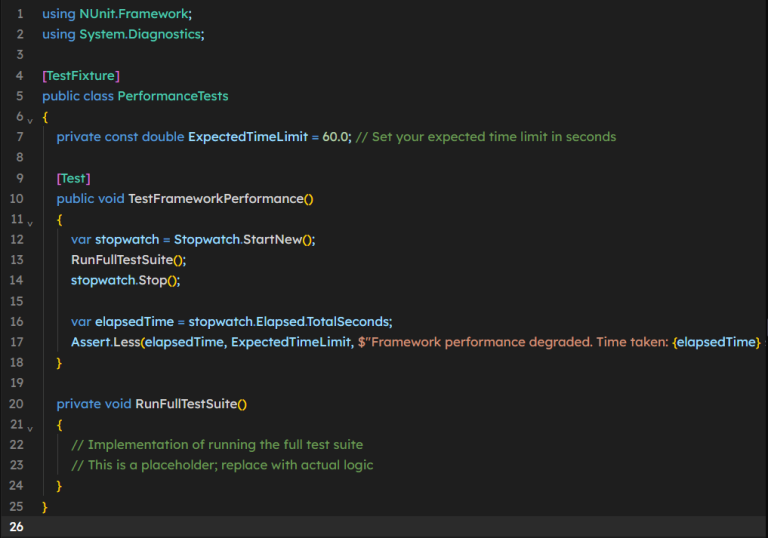Click the [TestFixture] attribute
The image size is (768, 538).
[81, 75]
